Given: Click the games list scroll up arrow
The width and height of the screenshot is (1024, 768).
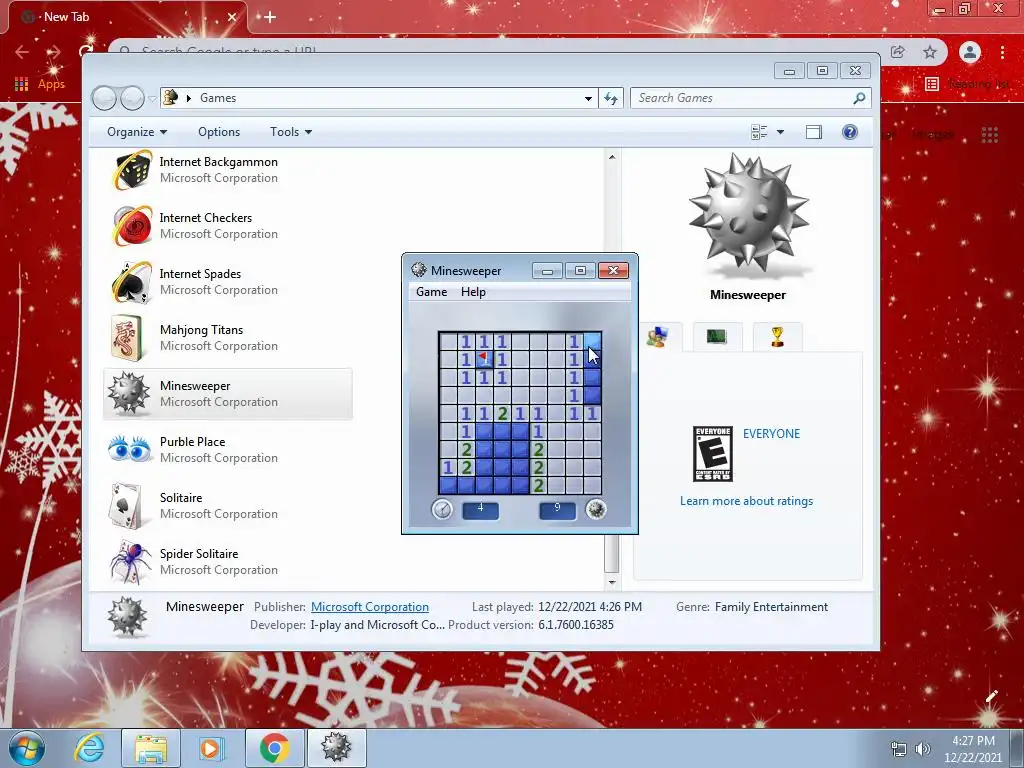Looking at the screenshot, I should click(x=612, y=157).
